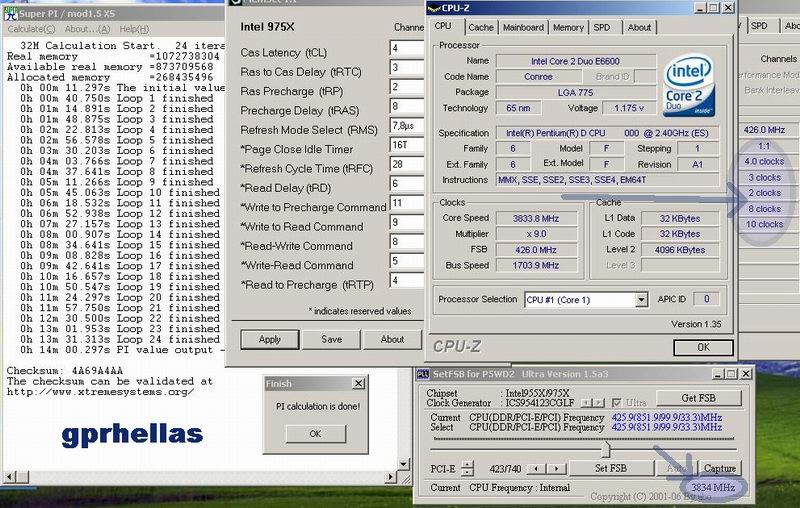This screenshot has width=800, height=508.
Task: Click the Write to Precharge Command field
Action: 407,203
